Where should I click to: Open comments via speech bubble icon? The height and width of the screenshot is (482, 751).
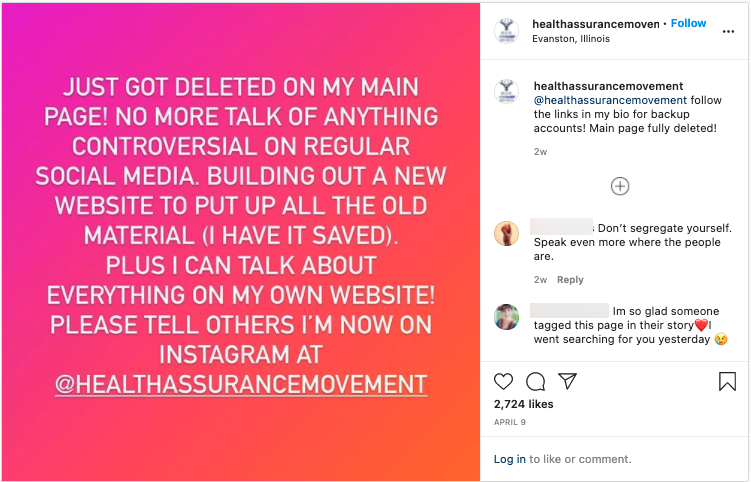535,381
